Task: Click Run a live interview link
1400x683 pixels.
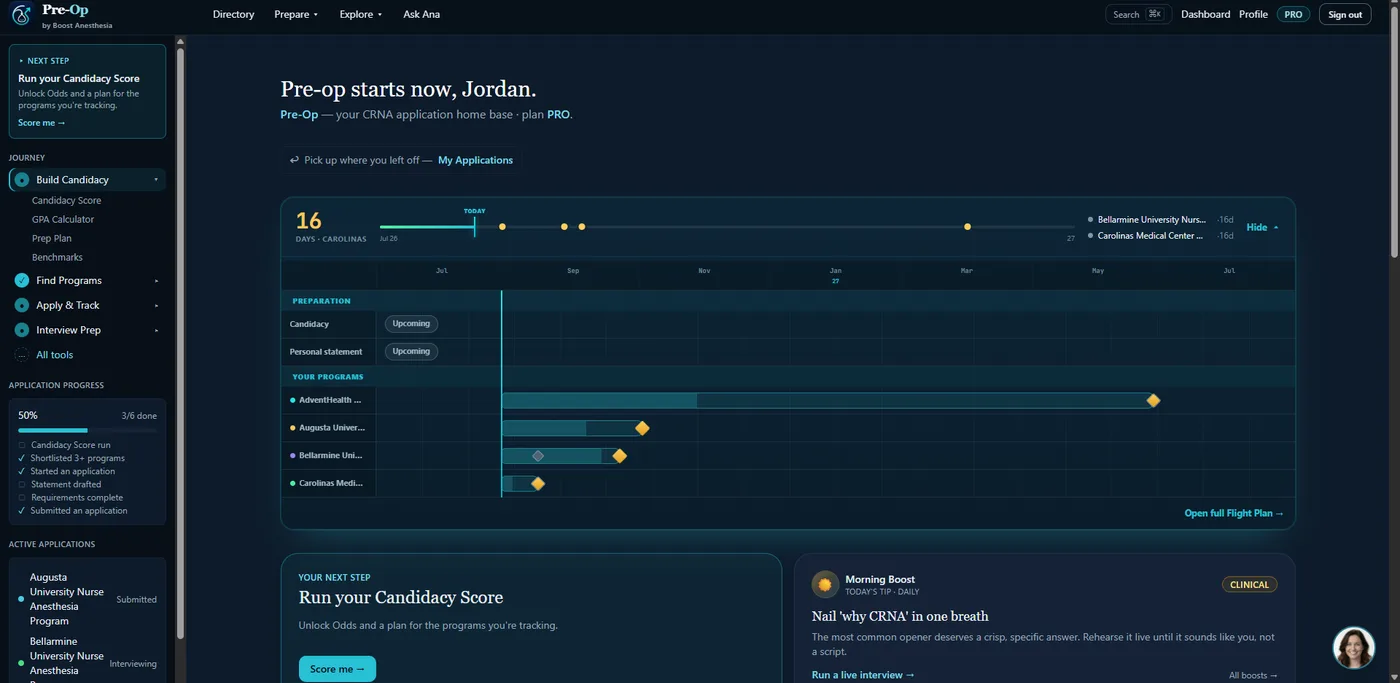Action: [x=863, y=675]
